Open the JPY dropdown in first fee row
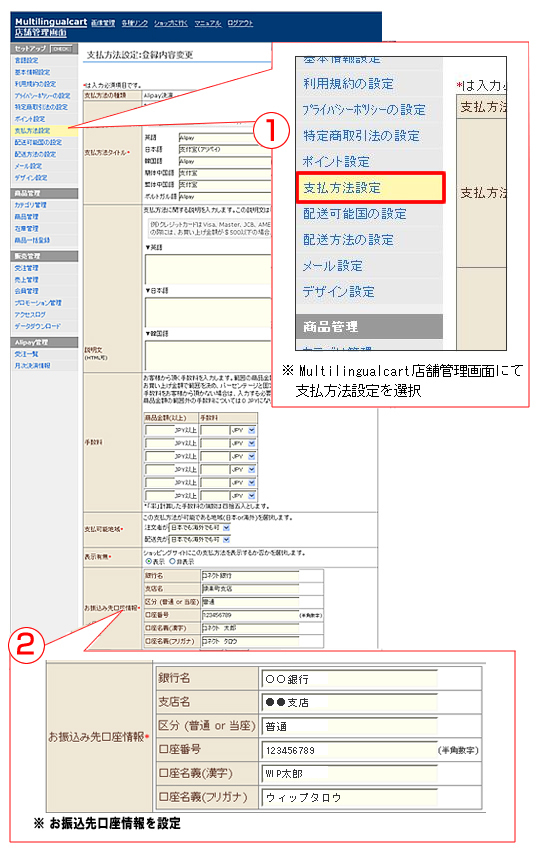 tap(242, 430)
